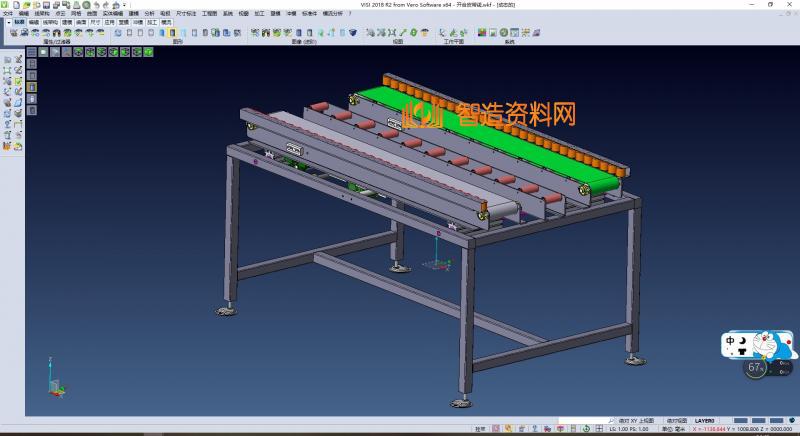
Task: Switch to the 尺寸 ribbon tab
Action: [94, 21]
